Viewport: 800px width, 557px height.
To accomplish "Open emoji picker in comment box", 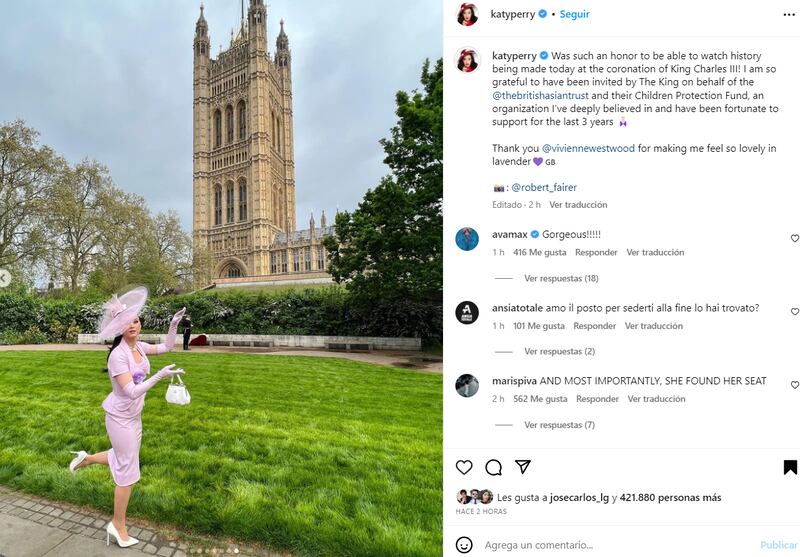I will [x=464, y=545].
